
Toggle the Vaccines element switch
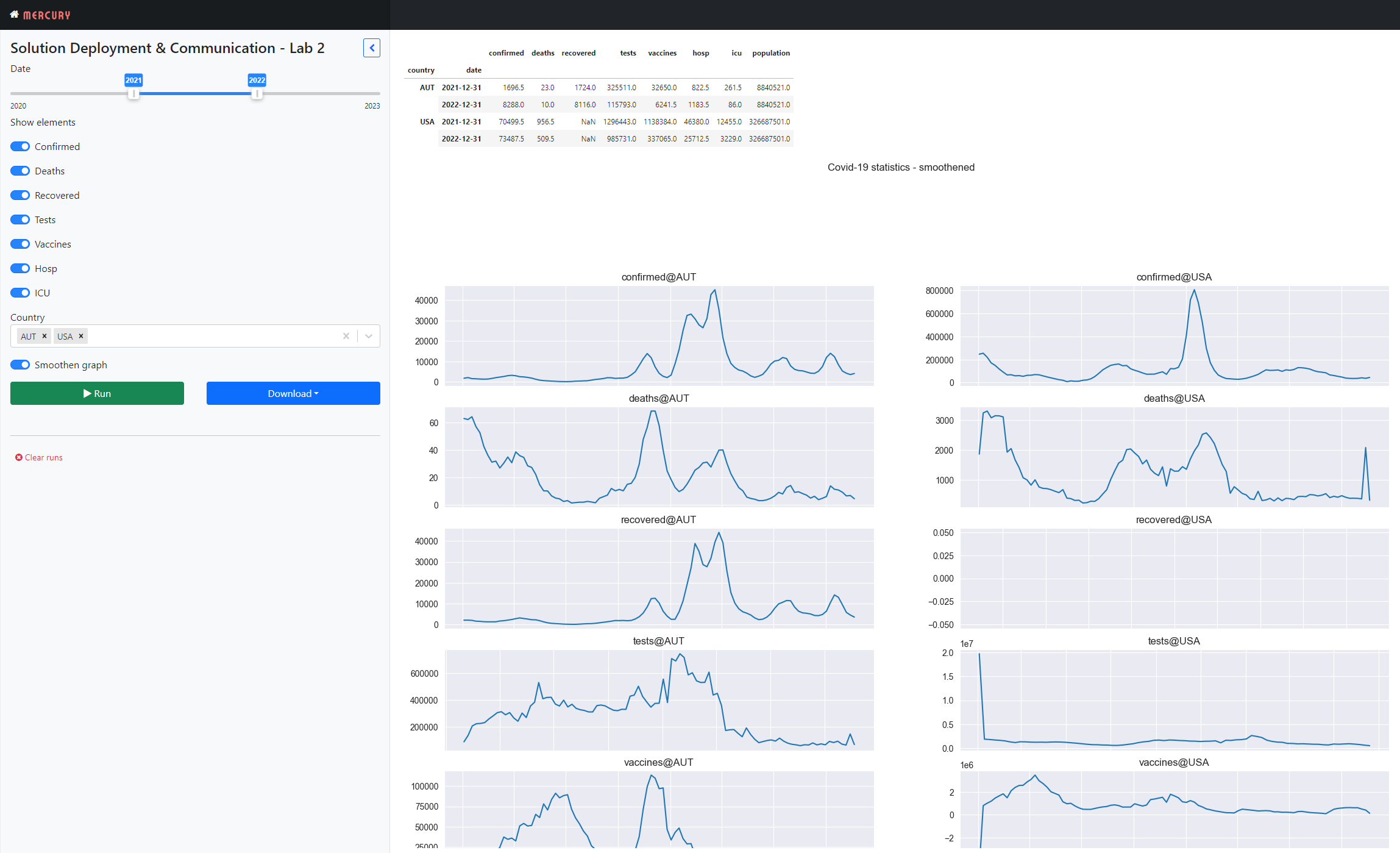click(x=20, y=244)
